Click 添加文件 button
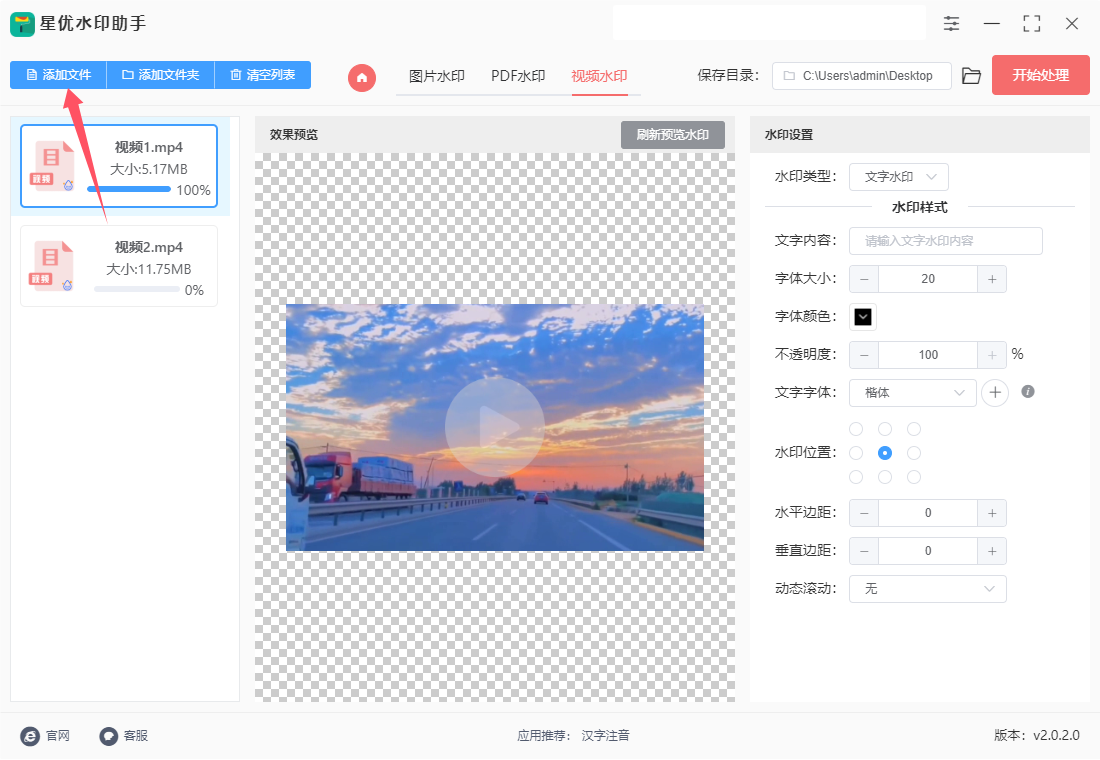 click(58, 75)
